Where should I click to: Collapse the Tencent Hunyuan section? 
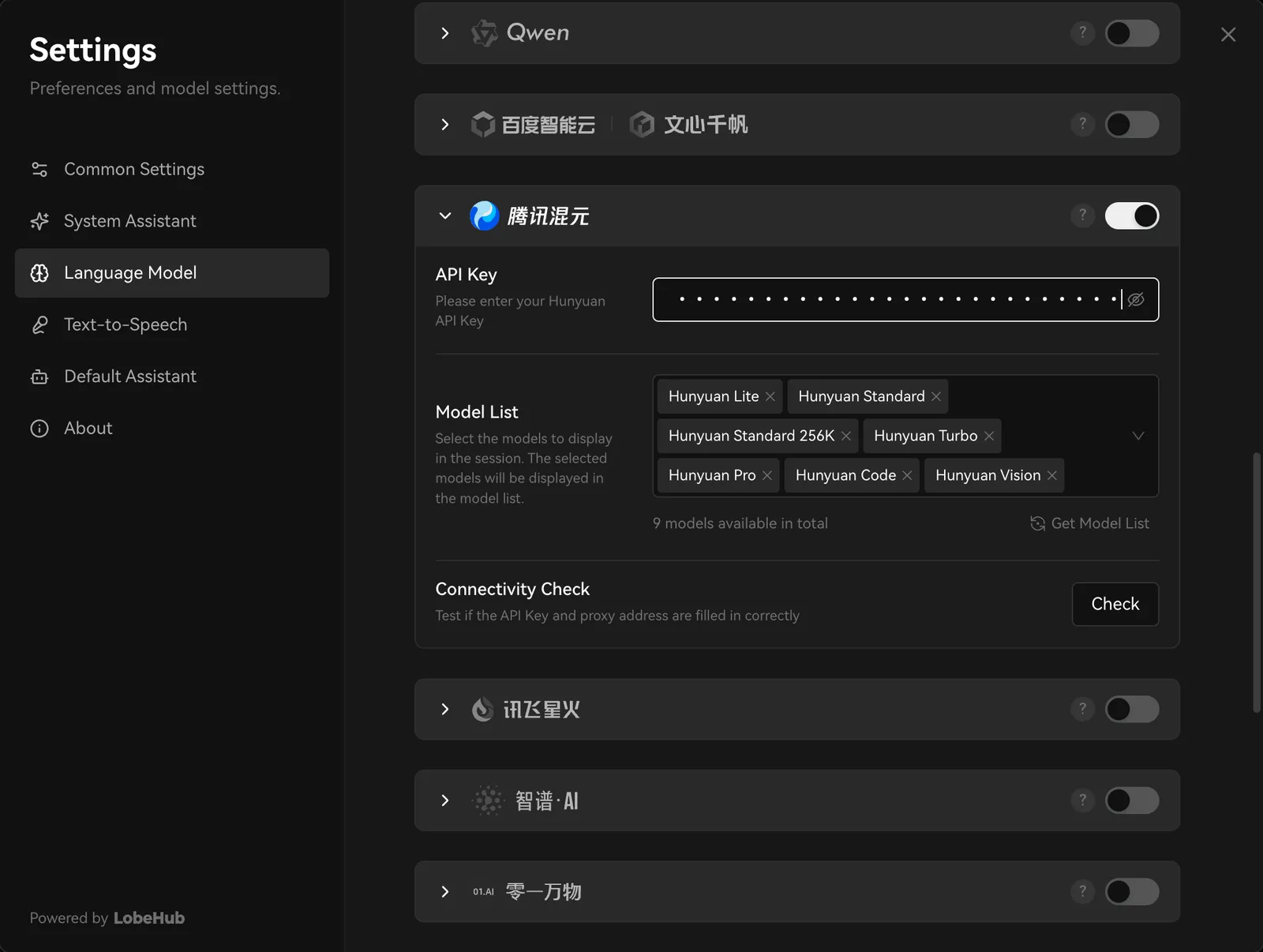point(445,216)
